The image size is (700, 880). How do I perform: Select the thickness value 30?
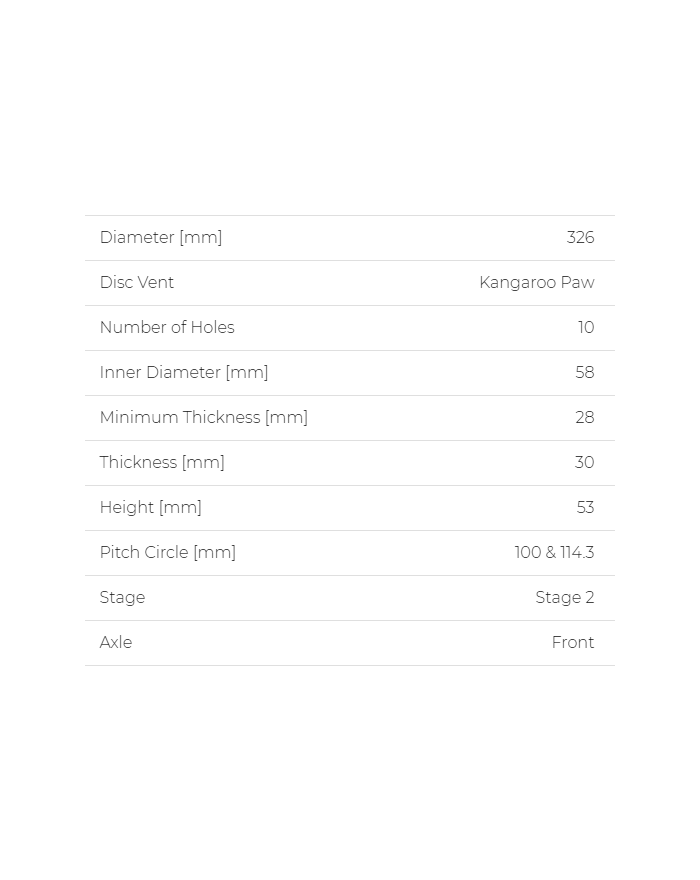tap(584, 463)
